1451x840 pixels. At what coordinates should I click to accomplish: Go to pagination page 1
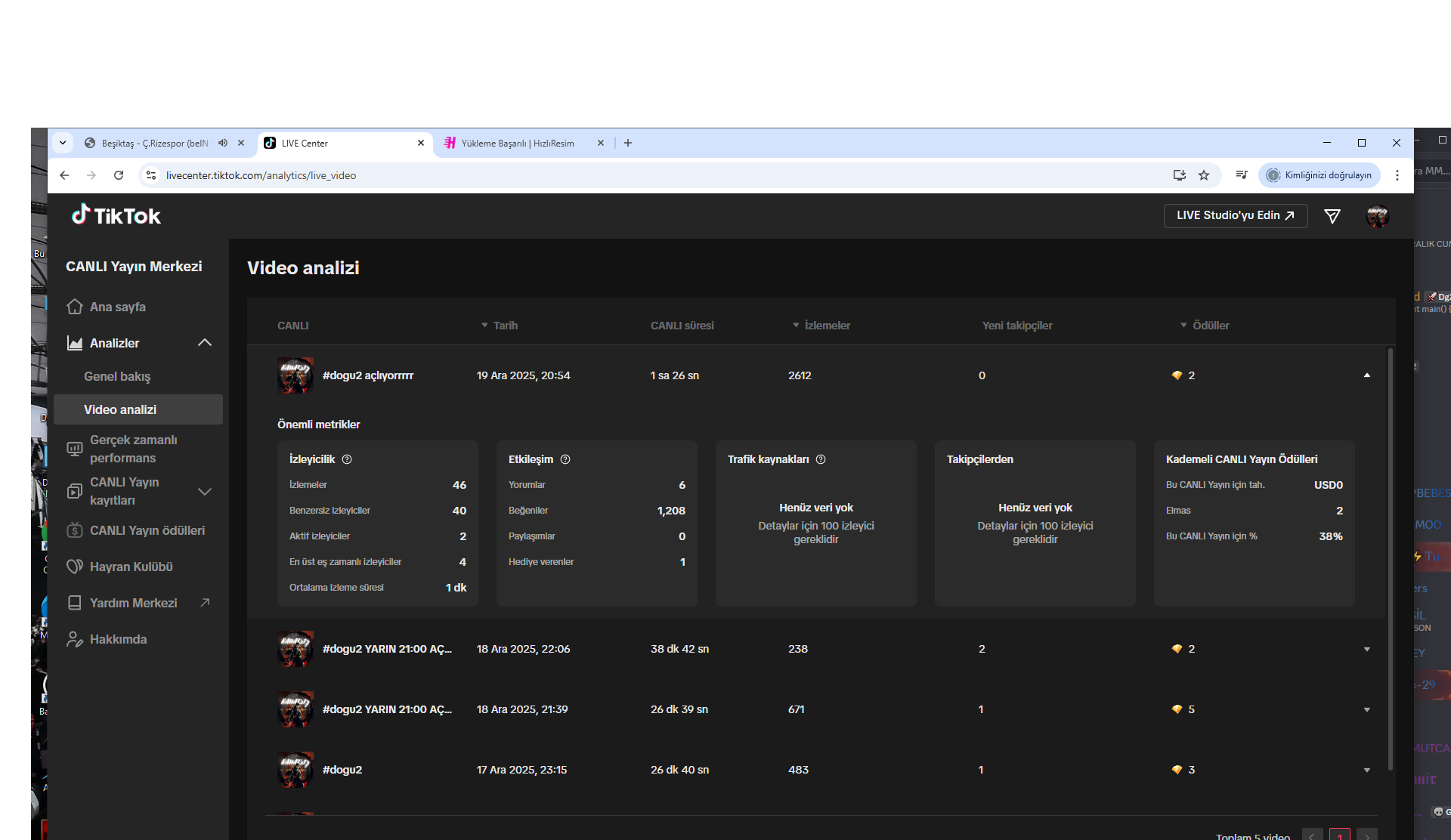pos(1340,835)
